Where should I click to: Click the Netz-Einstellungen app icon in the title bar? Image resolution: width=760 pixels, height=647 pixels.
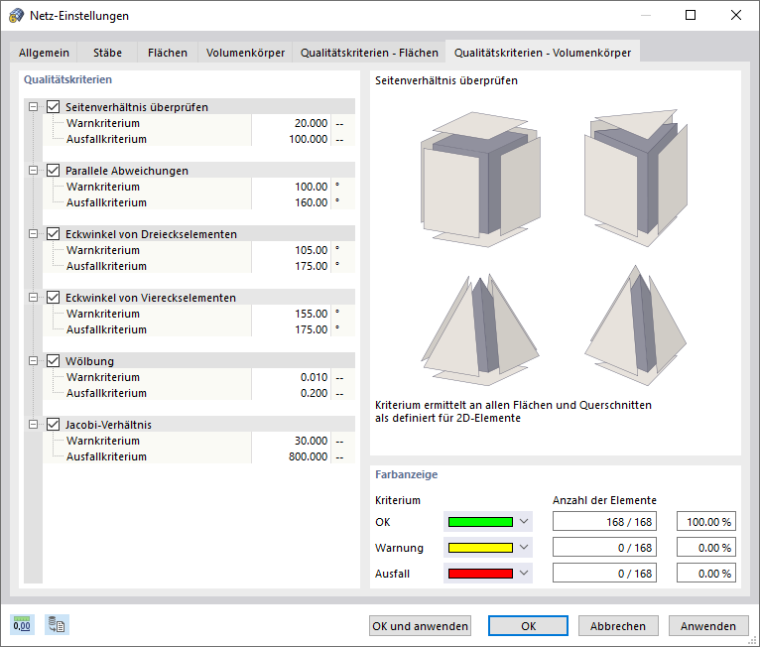(x=16, y=16)
